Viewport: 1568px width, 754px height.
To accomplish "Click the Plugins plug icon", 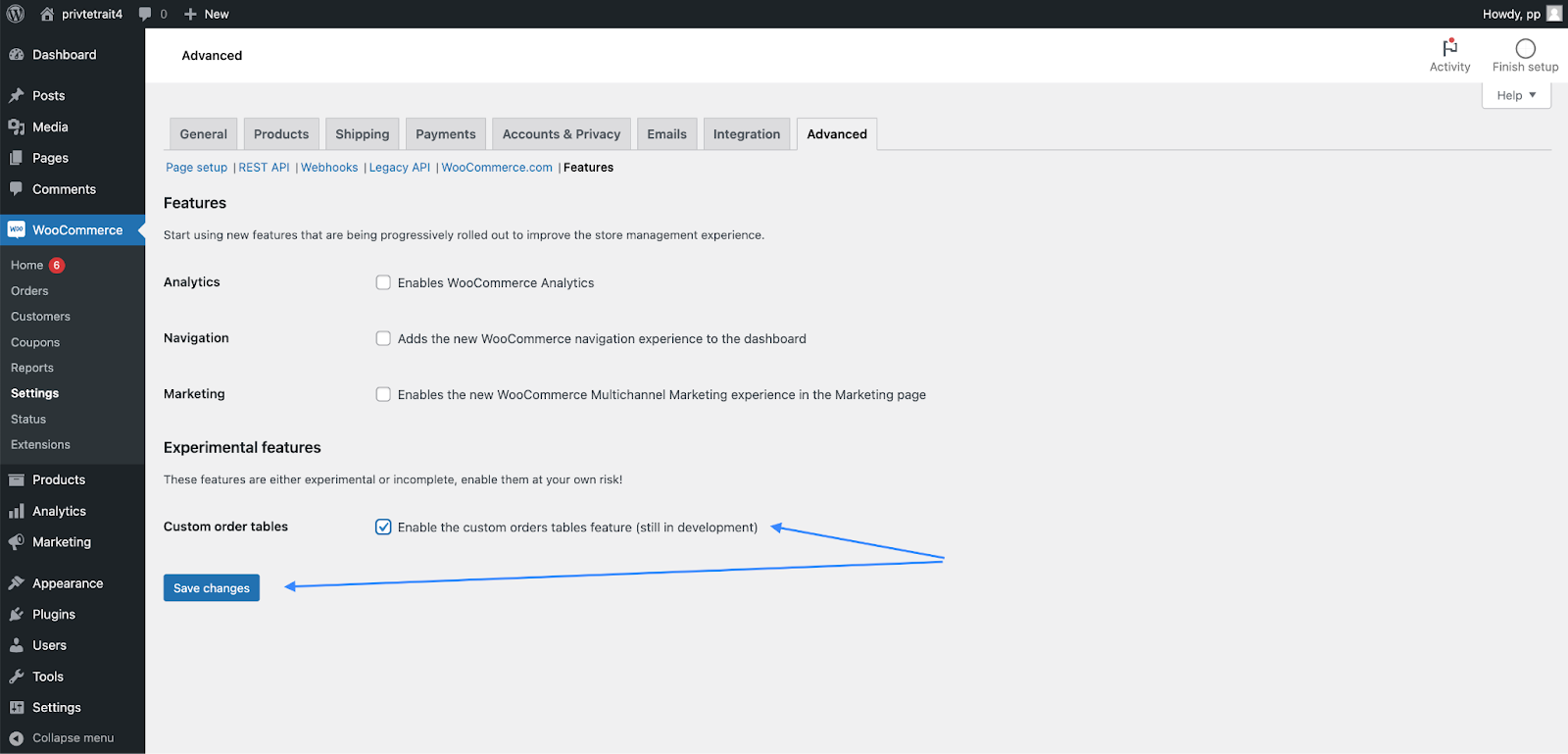I will 17,615.
